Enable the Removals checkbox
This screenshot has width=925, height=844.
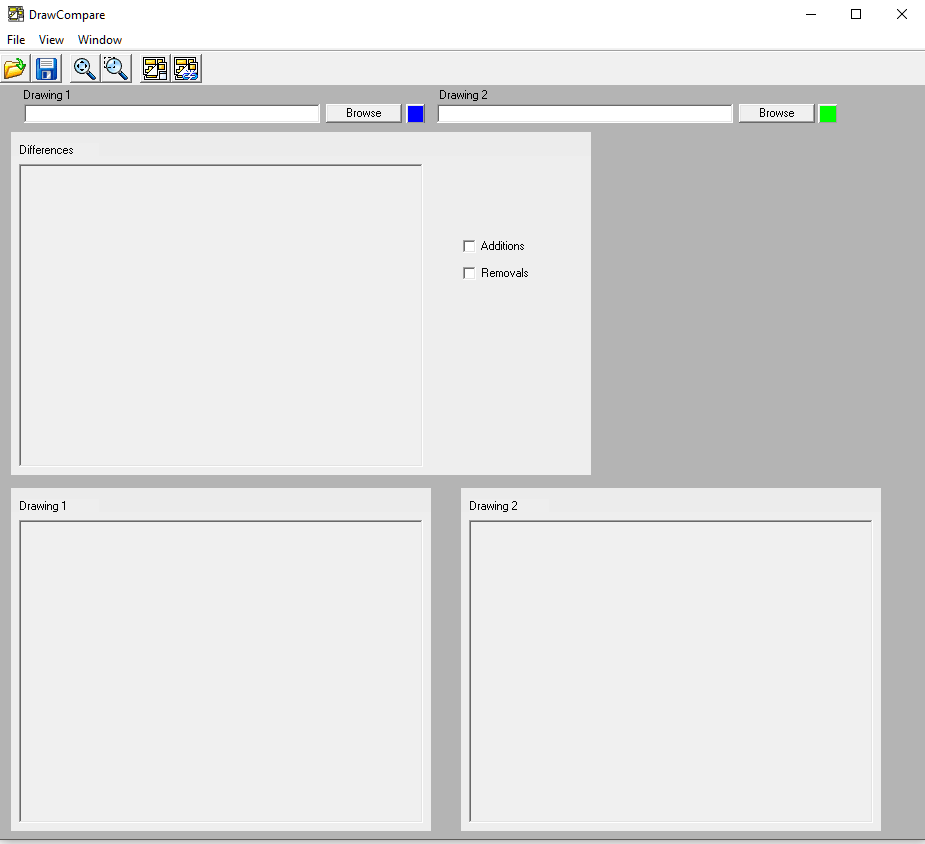(x=469, y=273)
